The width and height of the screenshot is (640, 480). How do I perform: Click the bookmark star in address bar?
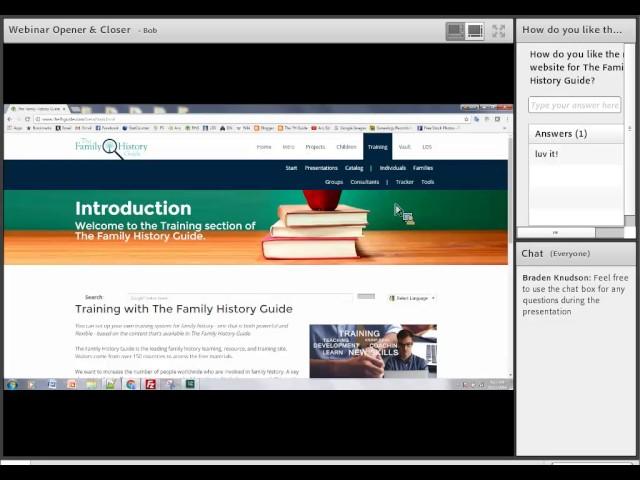tap(466, 119)
